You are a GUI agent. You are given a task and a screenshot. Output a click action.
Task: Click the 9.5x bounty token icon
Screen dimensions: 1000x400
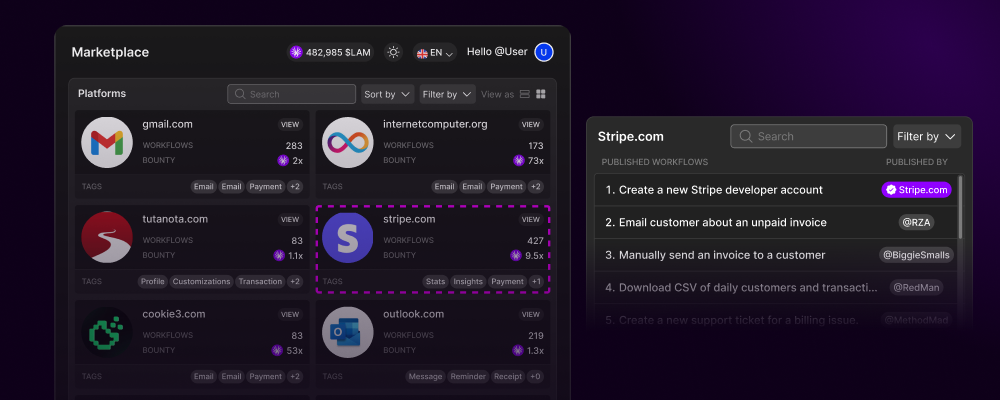pos(516,256)
